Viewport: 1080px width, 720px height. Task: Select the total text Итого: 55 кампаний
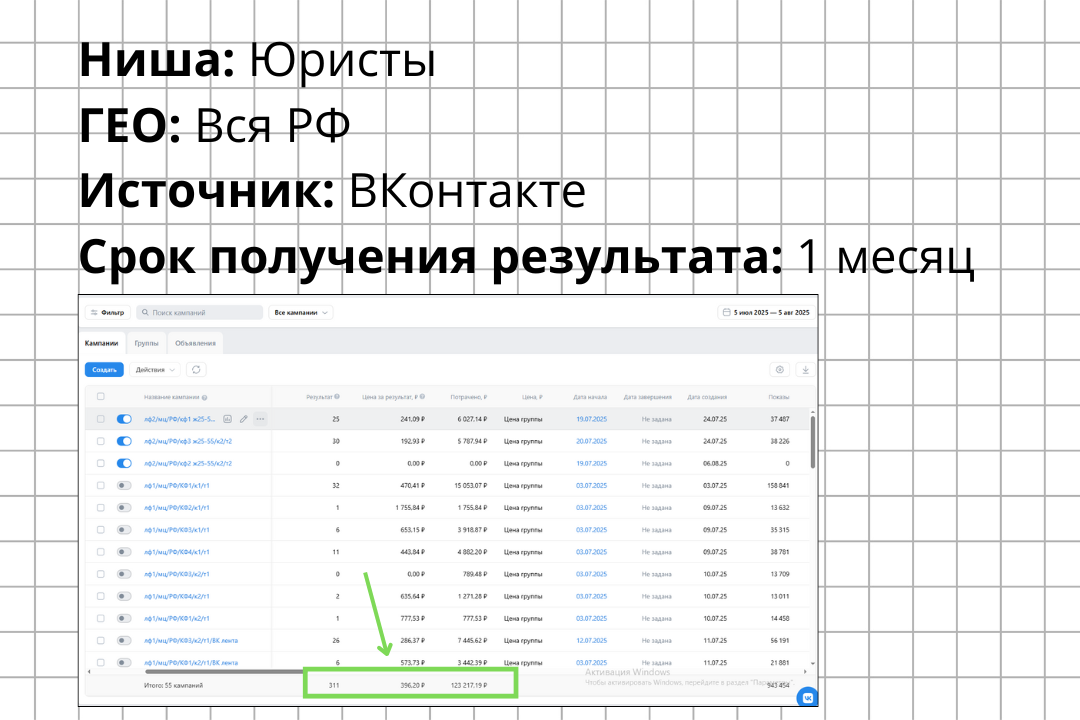pyautogui.click(x=174, y=686)
